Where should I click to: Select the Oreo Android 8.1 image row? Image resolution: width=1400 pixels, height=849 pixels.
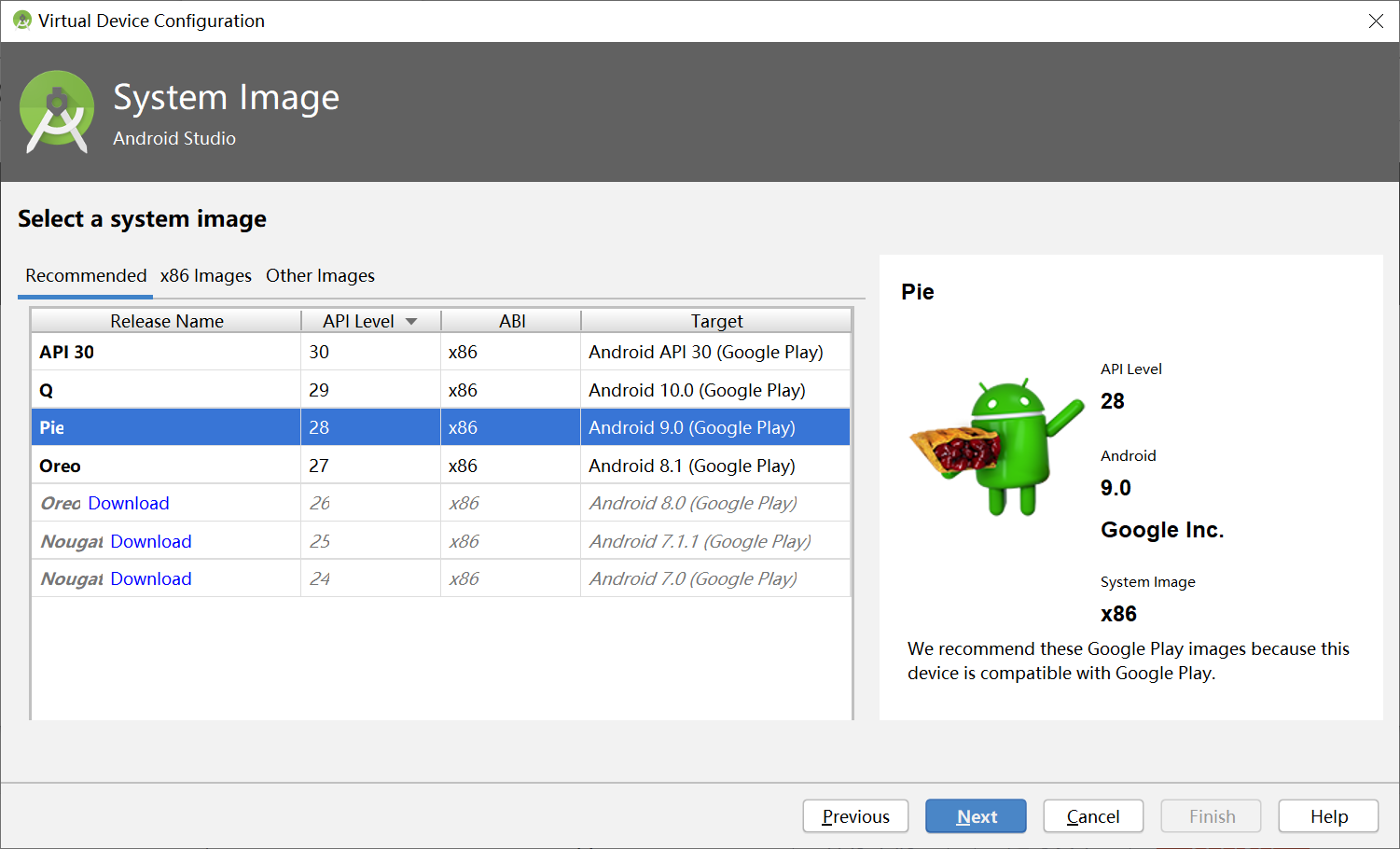[x=166, y=465]
